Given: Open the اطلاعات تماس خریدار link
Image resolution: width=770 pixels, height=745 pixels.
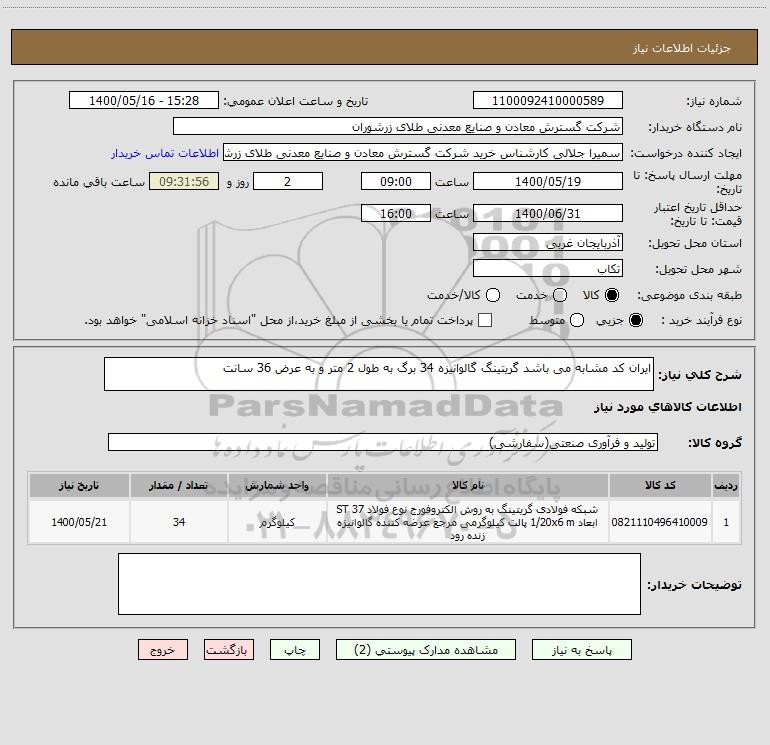Looking at the screenshot, I should 165,153.
